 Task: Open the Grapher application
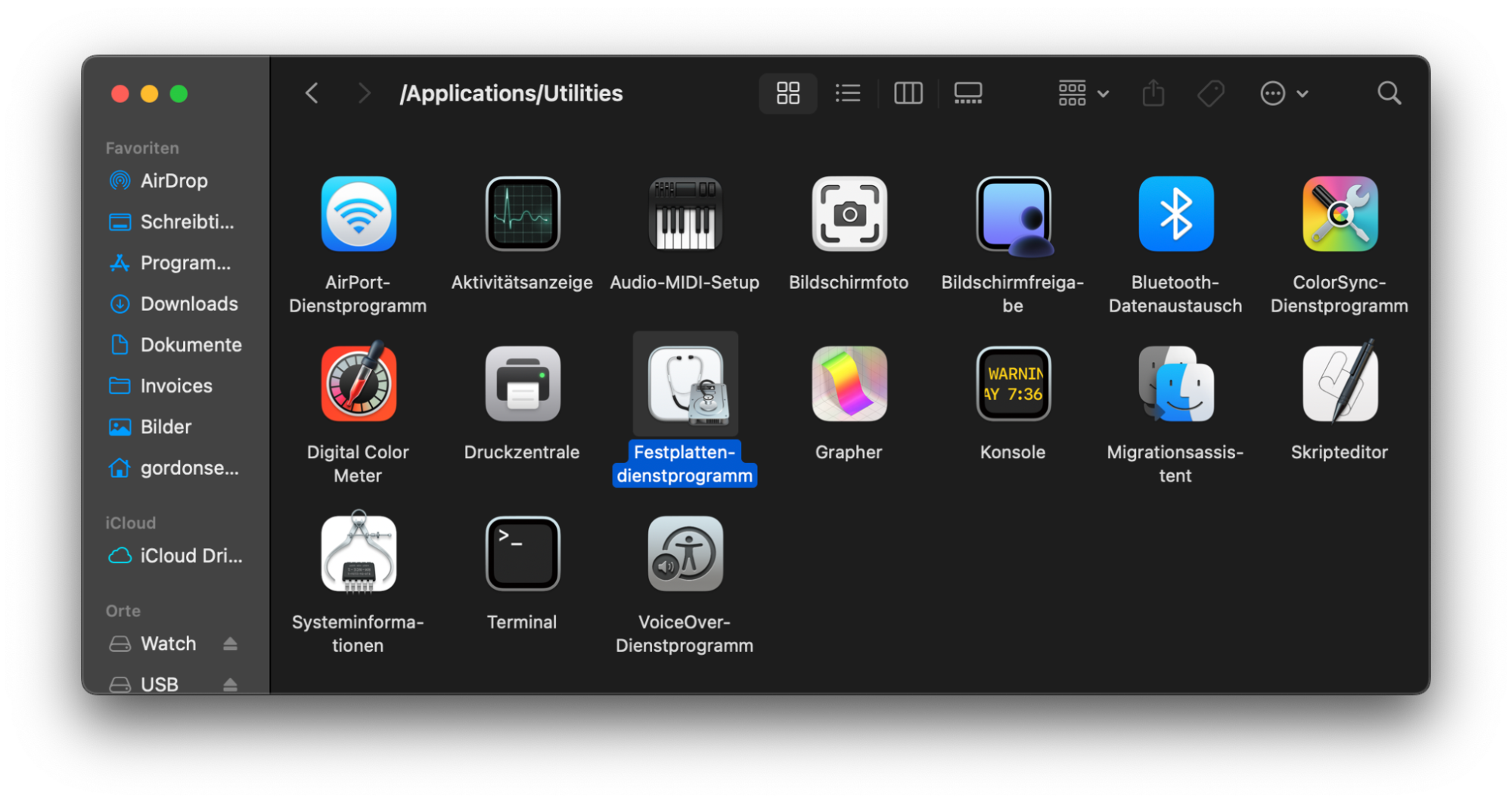pyautogui.click(x=849, y=383)
